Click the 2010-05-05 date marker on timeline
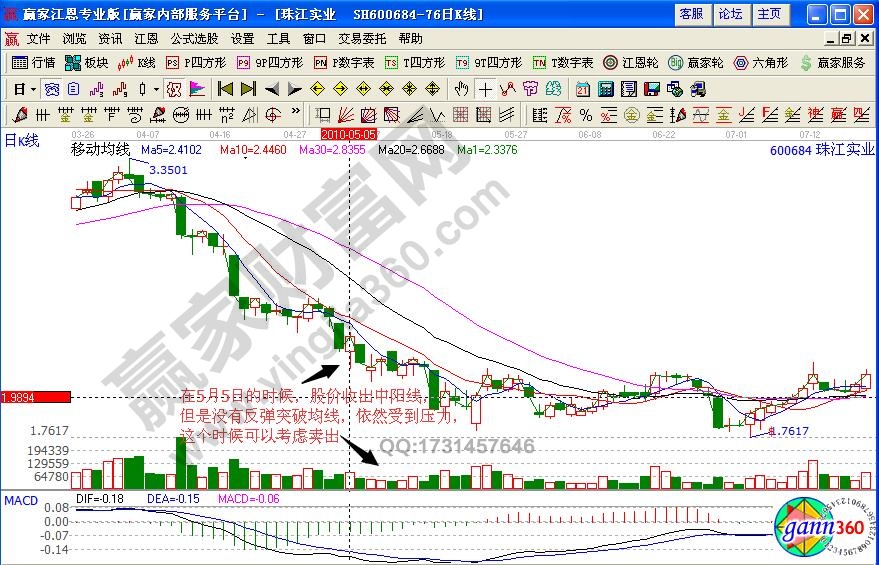The width and height of the screenshot is (879, 565). [x=349, y=133]
